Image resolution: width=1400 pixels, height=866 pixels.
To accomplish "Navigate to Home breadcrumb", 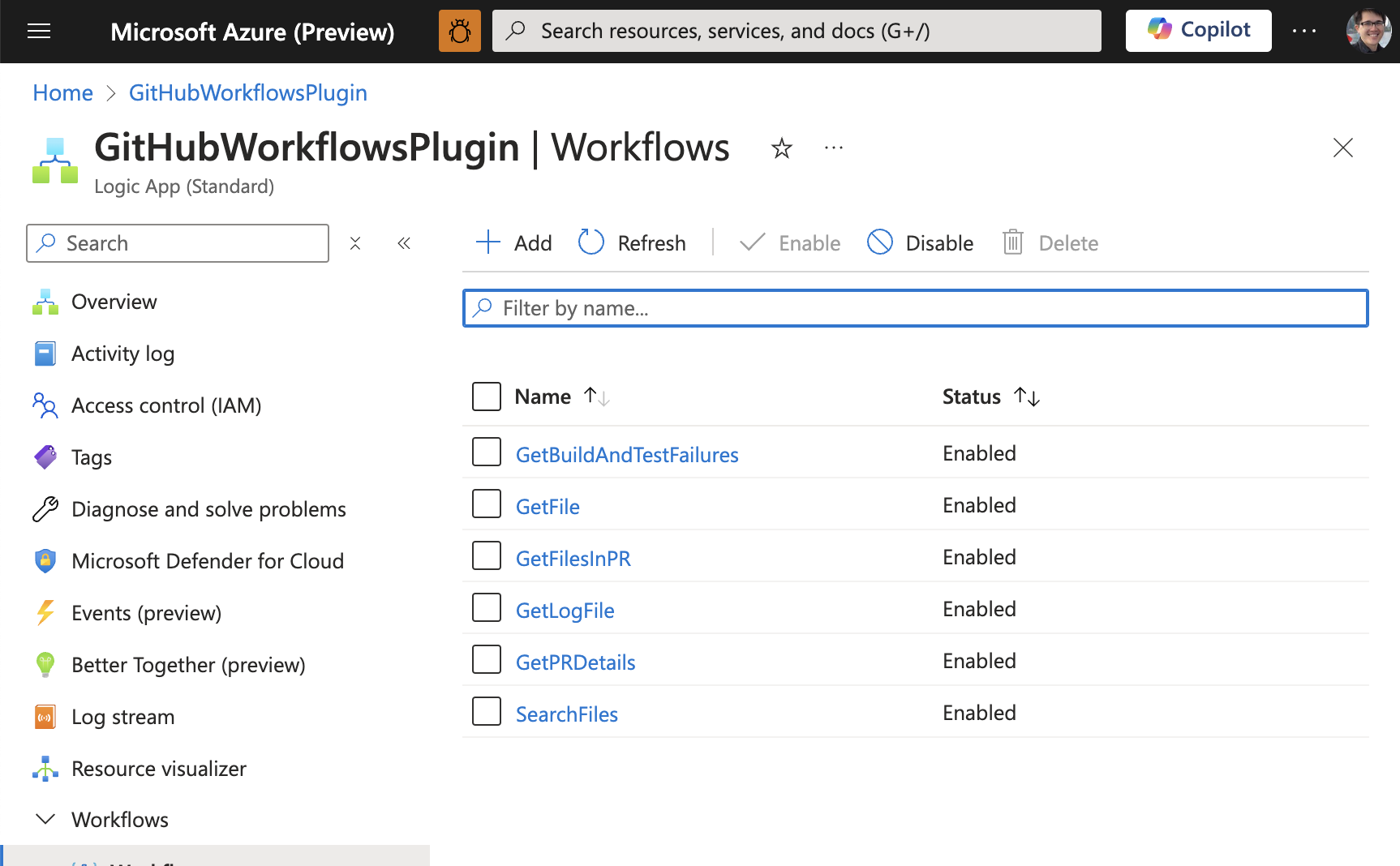I will pyautogui.click(x=62, y=93).
